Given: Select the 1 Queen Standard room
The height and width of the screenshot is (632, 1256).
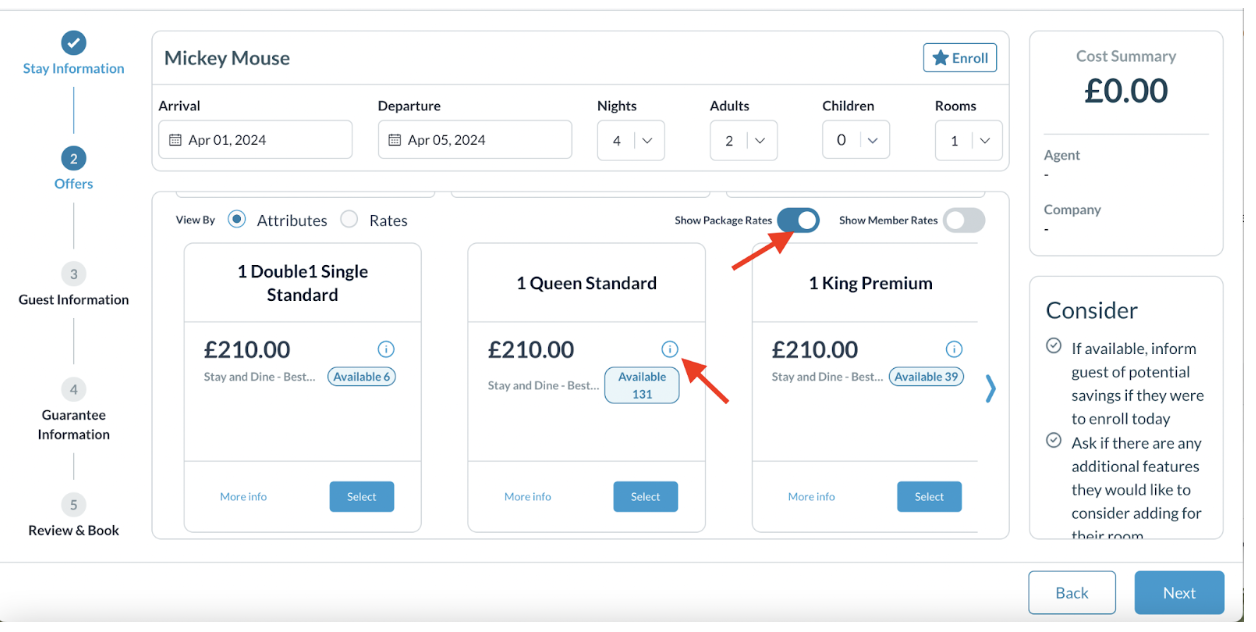Looking at the screenshot, I should 645,497.
